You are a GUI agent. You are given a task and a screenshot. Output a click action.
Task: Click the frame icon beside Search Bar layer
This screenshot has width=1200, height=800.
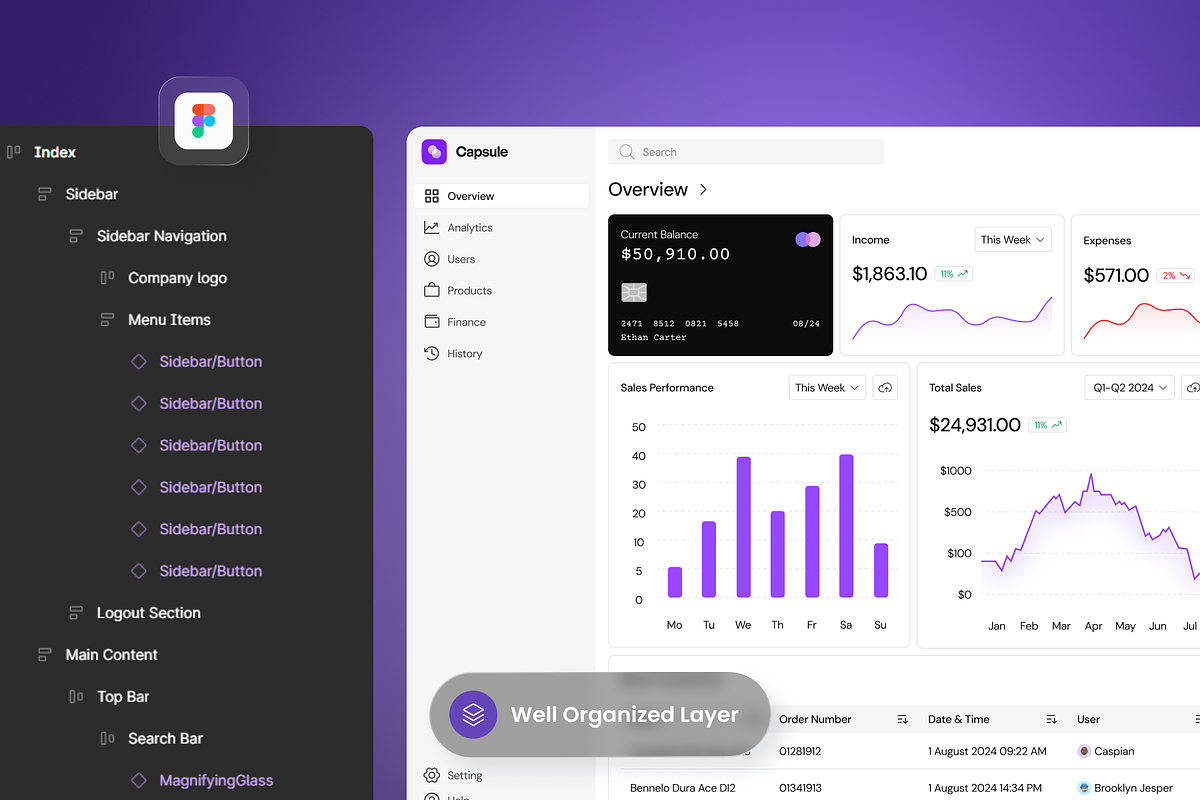107,739
